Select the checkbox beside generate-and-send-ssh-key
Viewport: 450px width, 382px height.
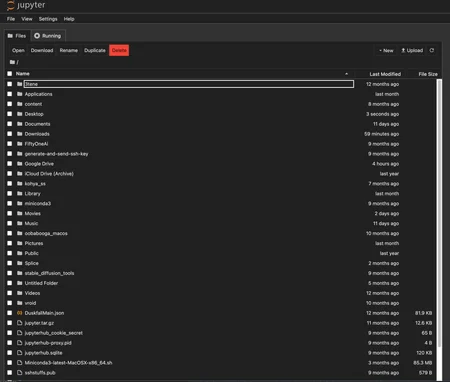(10, 154)
